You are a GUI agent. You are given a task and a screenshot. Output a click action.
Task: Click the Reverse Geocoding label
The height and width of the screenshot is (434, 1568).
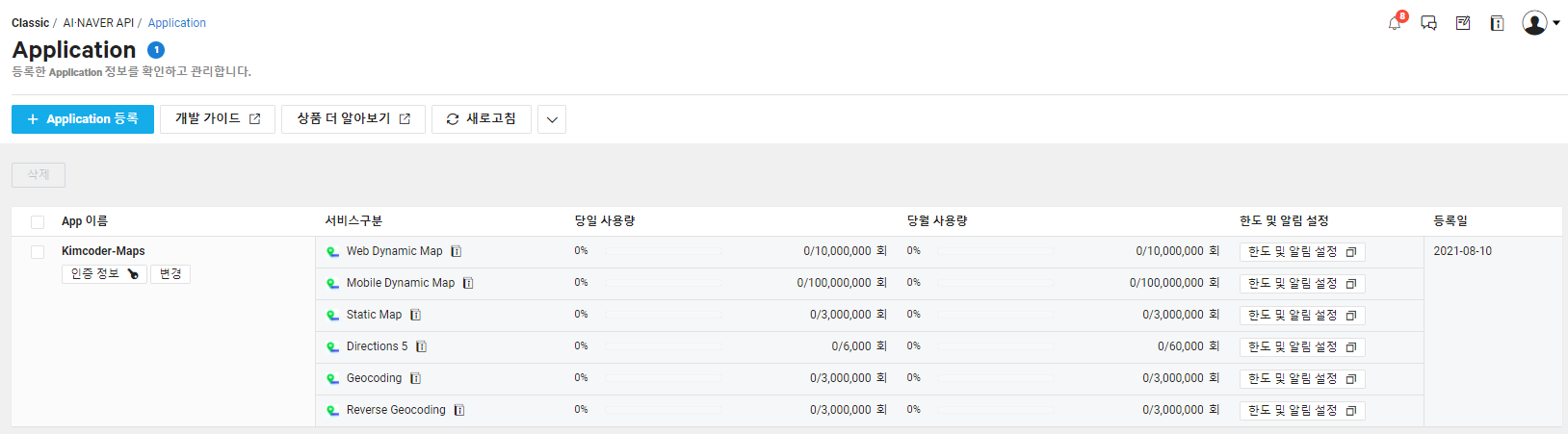[396, 410]
